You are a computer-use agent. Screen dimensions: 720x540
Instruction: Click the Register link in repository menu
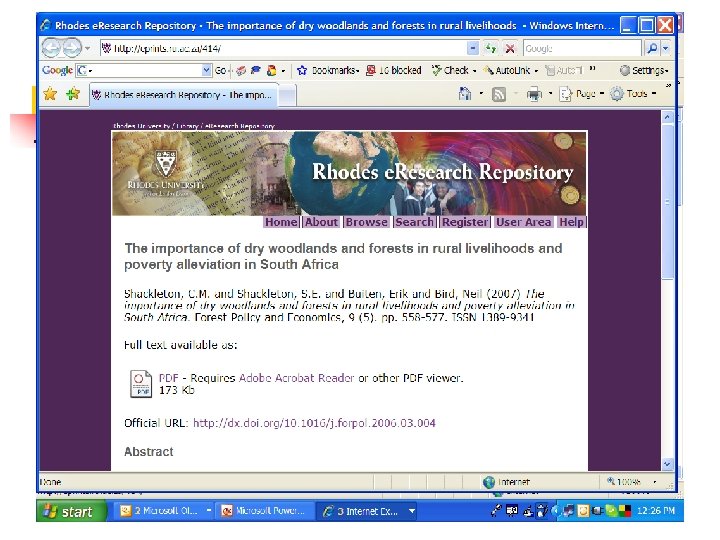click(465, 222)
